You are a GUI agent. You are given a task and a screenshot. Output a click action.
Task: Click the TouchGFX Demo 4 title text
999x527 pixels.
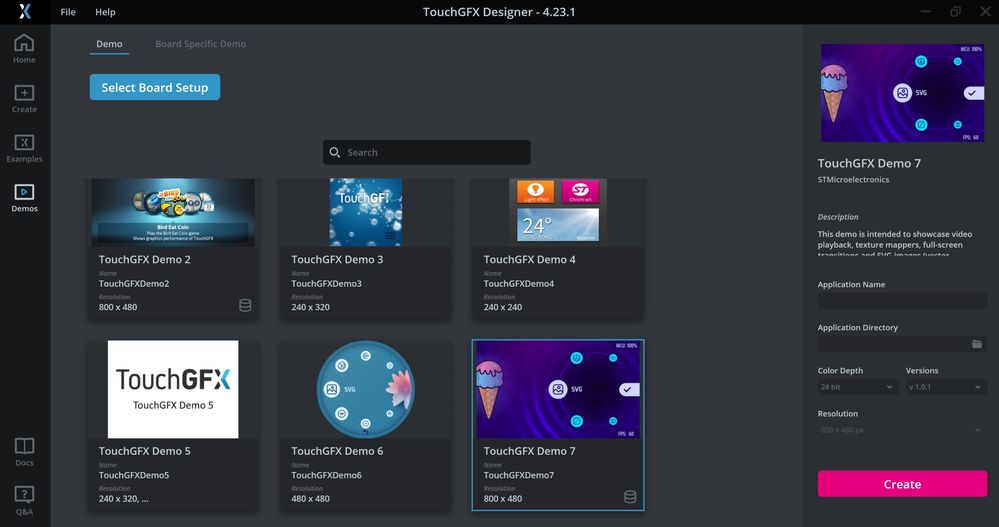(x=529, y=259)
